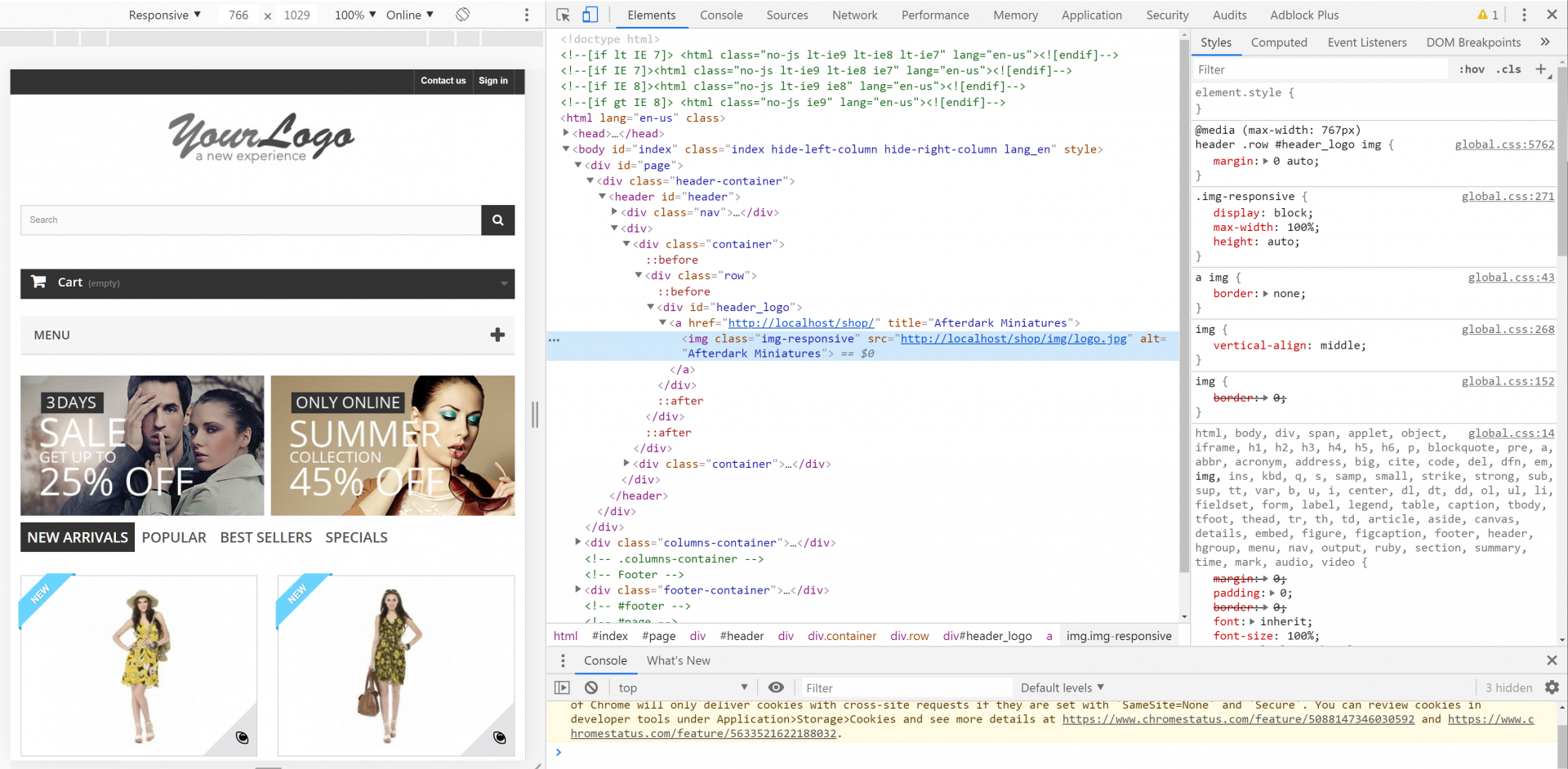Show the console sidebar icon
1568x769 pixels.
562,687
